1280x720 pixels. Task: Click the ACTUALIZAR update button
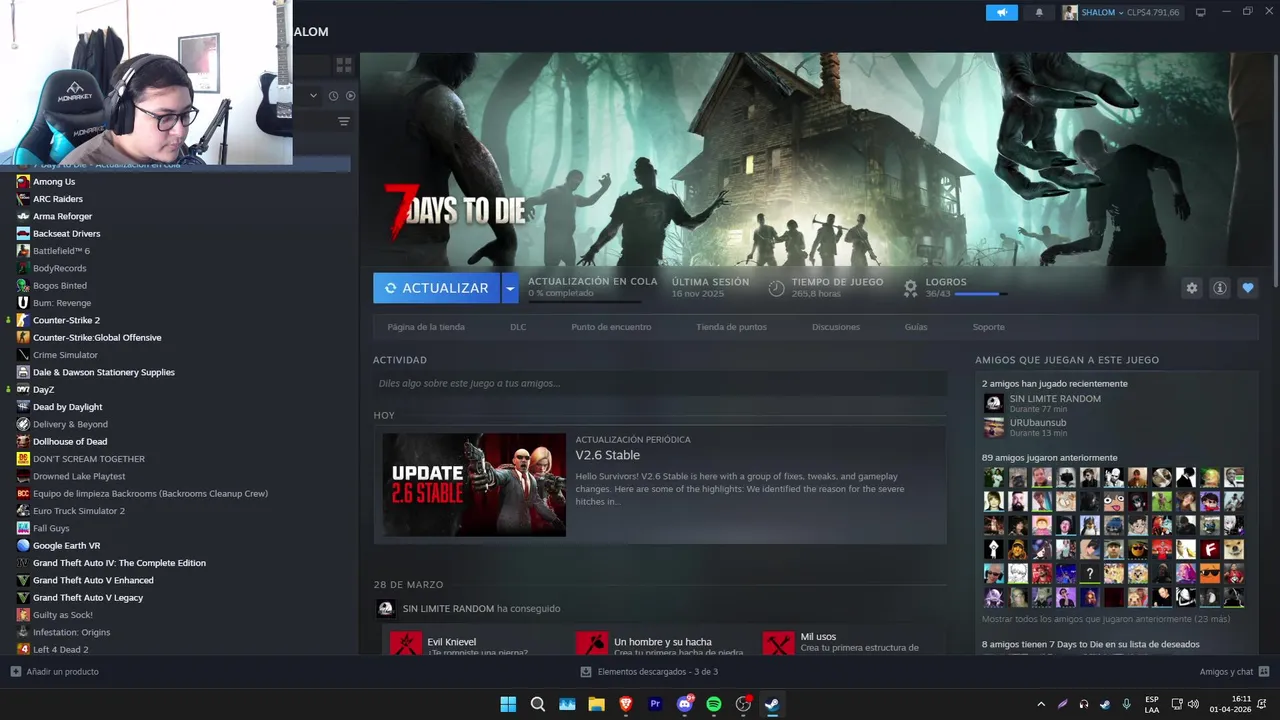437,288
